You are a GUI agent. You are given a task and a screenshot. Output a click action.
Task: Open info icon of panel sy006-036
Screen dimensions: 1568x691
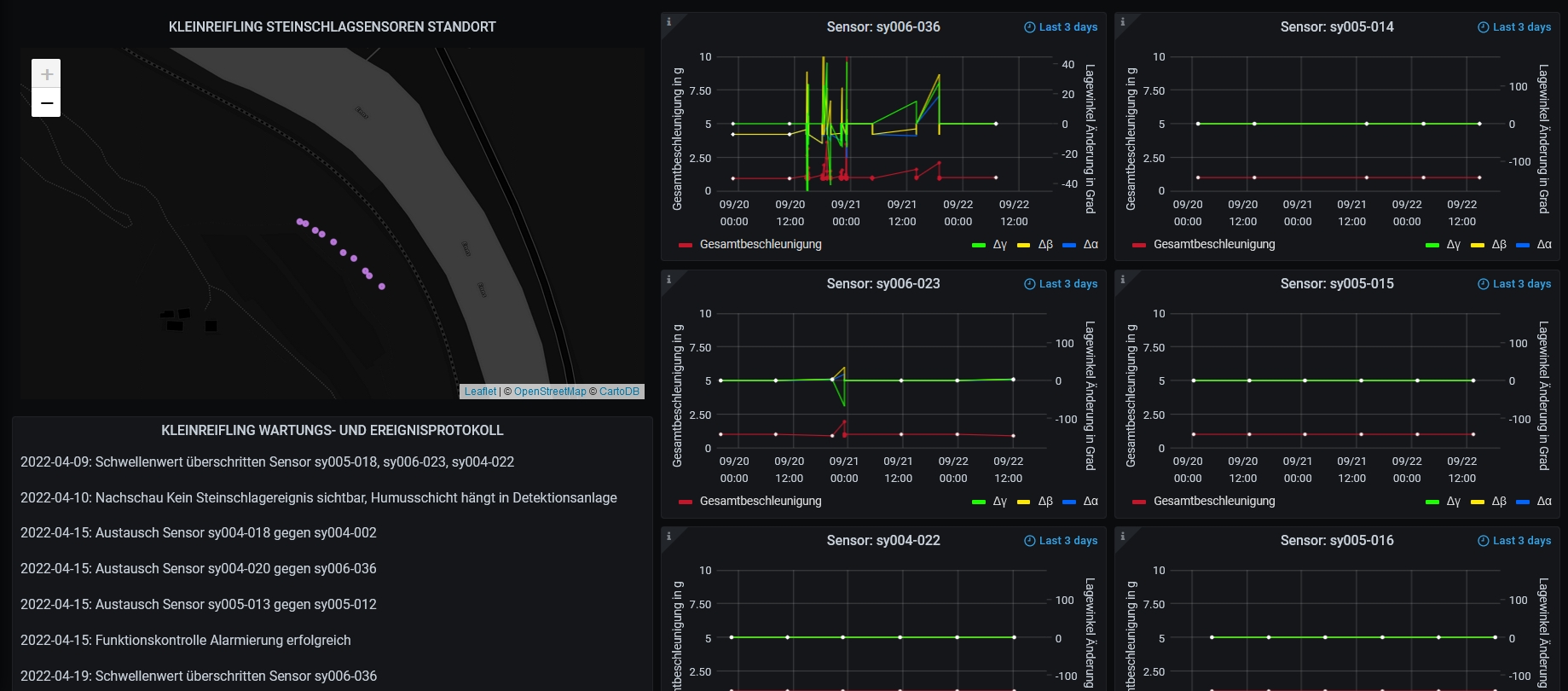point(669,21)
